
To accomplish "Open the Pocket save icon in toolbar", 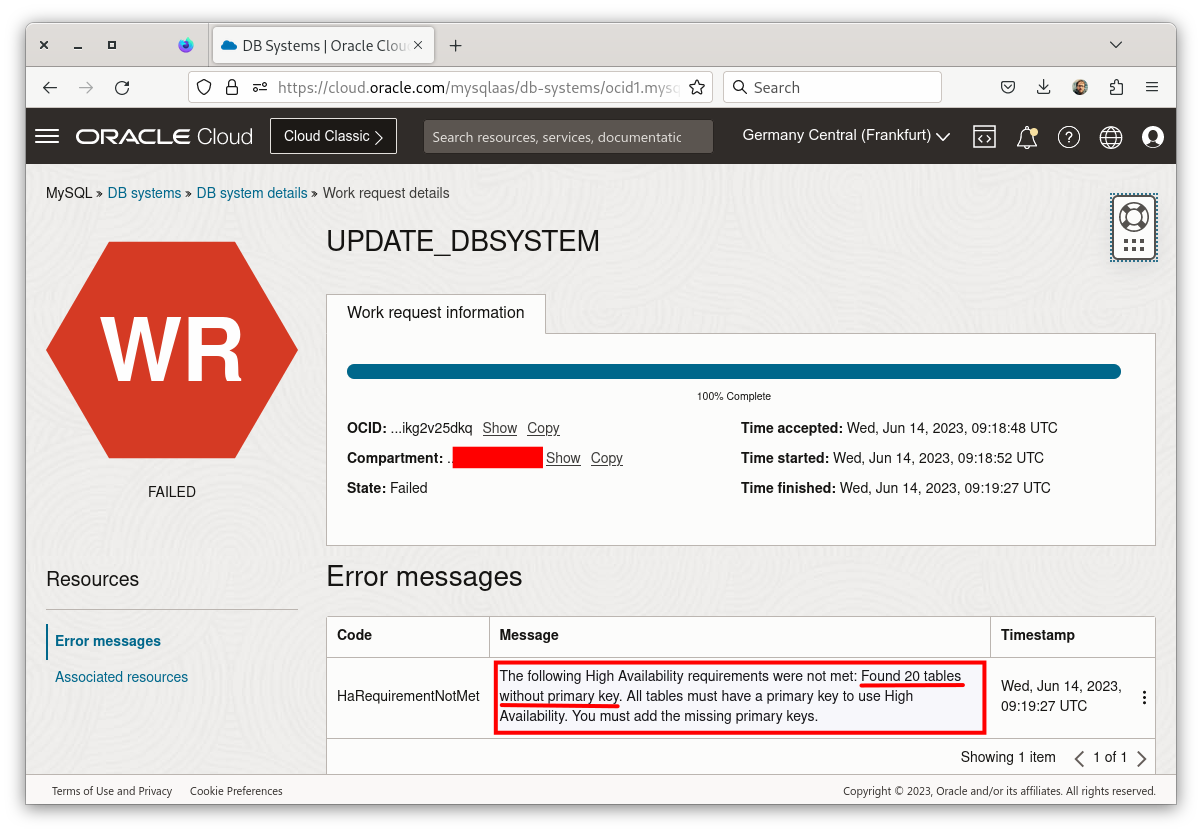I will [x=1009, y=87].
